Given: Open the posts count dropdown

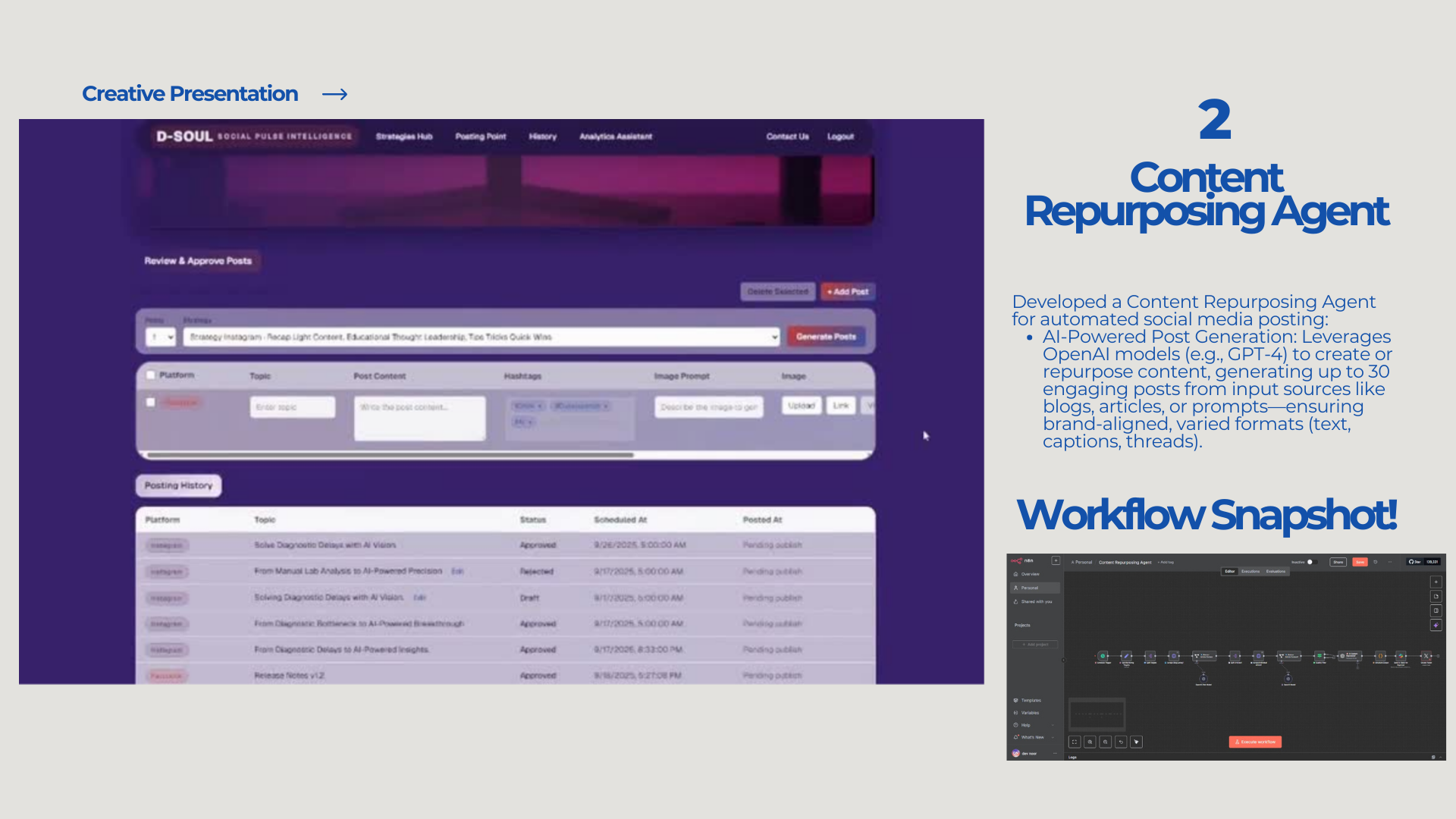Looking at the screenshot, I should [x=161, y=337].
